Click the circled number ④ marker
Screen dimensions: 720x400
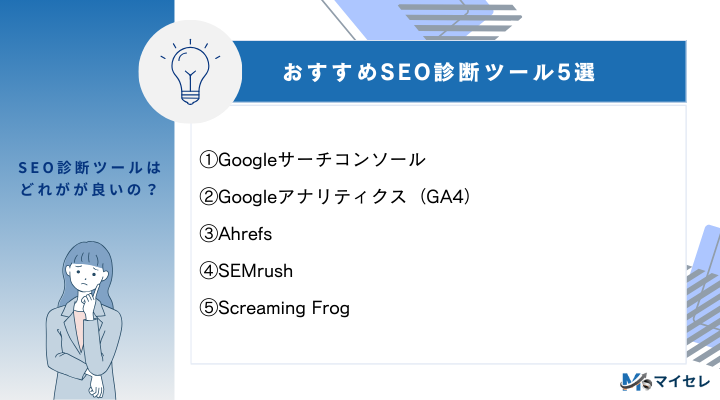(x=208, y=271)
